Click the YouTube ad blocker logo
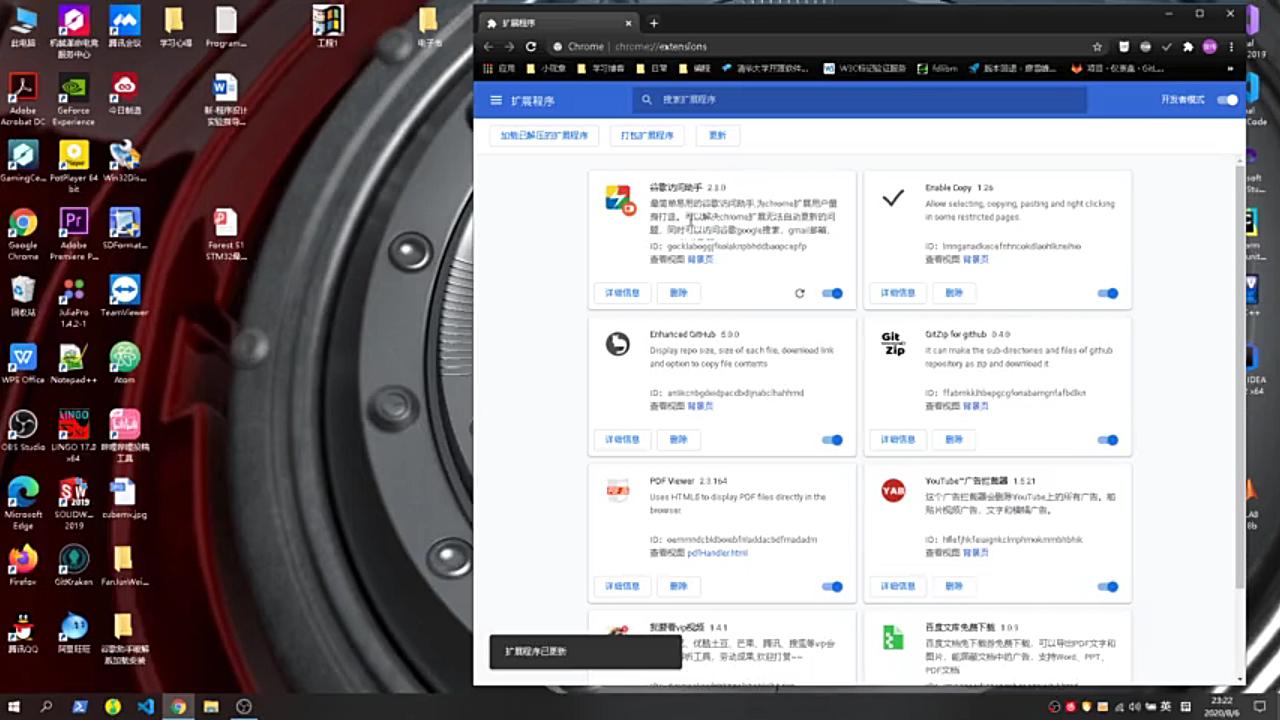The width and height of the screenshot is (1280, 720). (x=893, y=490)
